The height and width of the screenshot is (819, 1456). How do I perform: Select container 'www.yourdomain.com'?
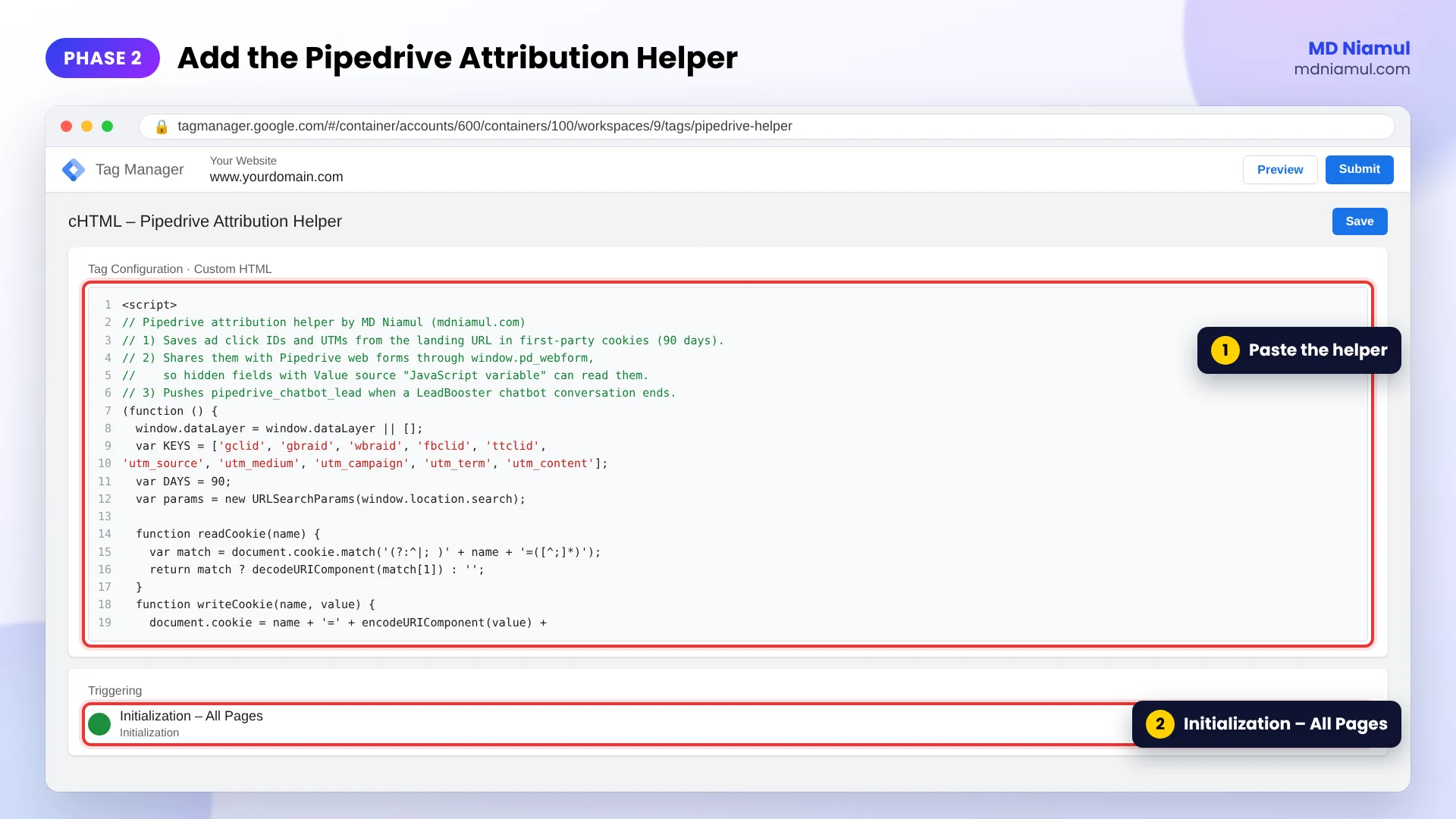(x=276, y=177)
